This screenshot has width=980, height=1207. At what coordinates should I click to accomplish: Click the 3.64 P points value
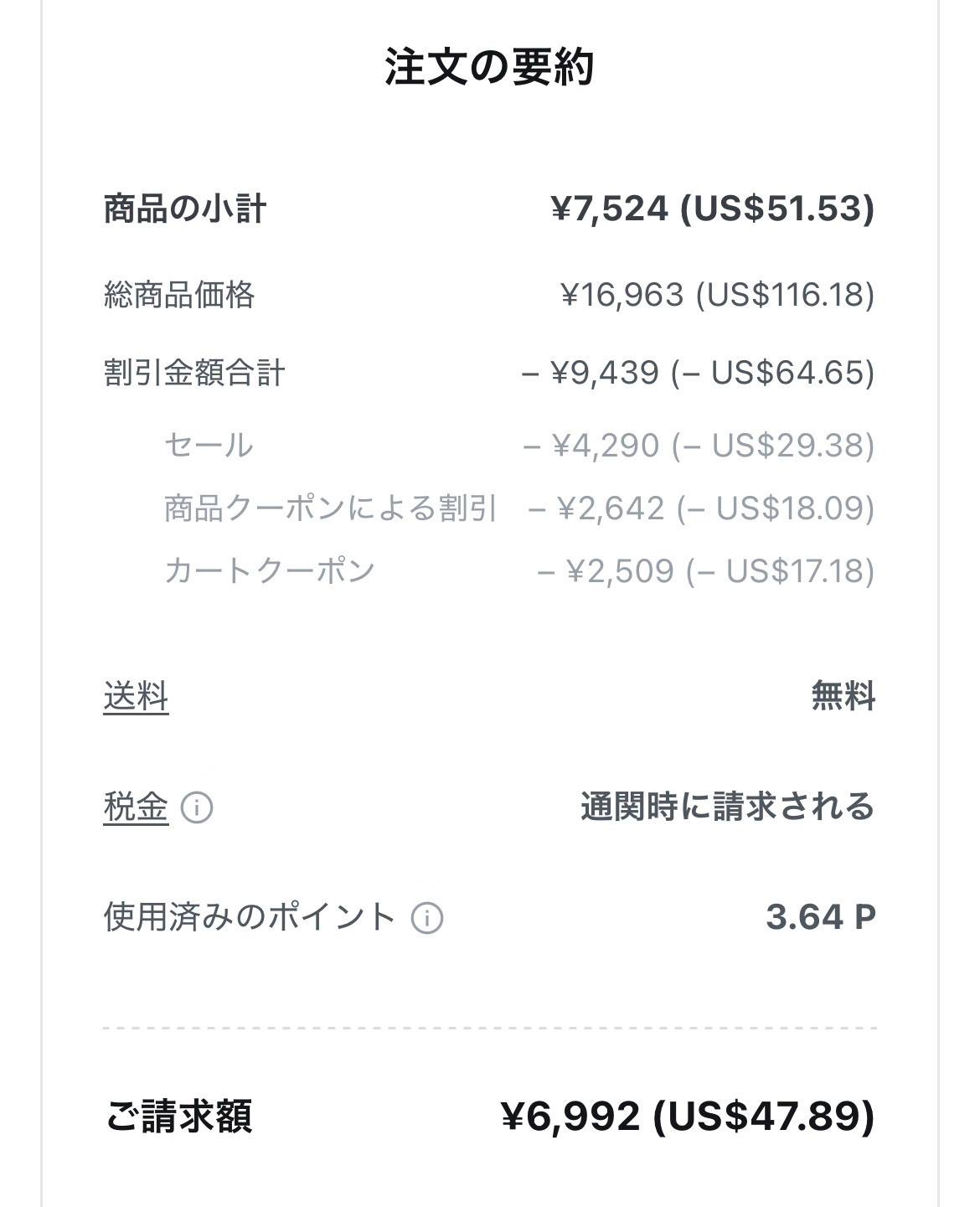pyautogui.click(x=820, y=917)
